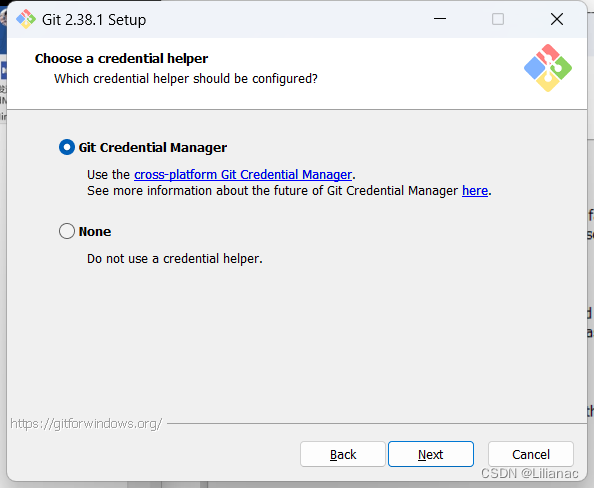The image size is (594, 488).
Task: Click 'Do not use a credential helper.' text
Action: [175, 258]
